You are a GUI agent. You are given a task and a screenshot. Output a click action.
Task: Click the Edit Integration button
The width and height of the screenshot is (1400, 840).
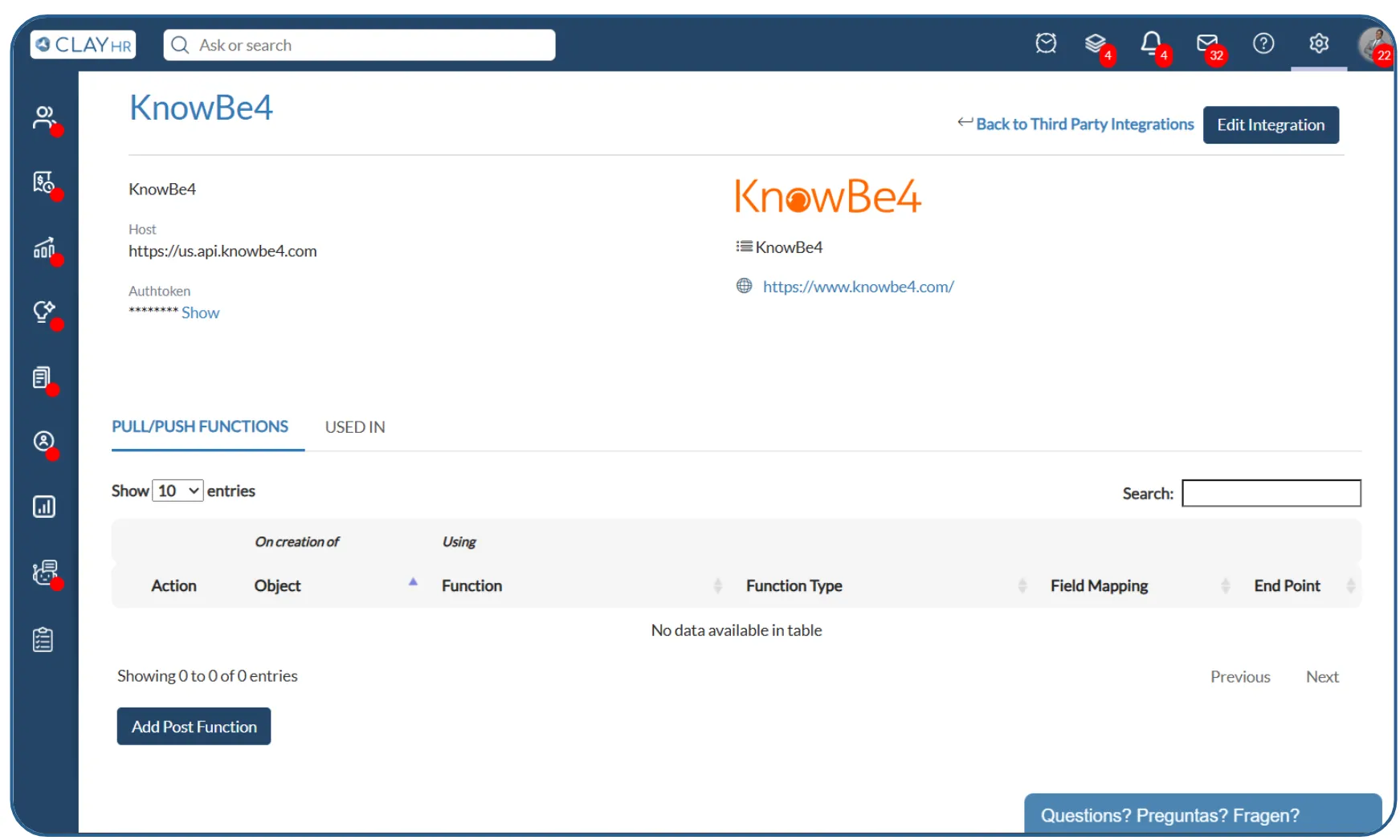[1271, 124]
